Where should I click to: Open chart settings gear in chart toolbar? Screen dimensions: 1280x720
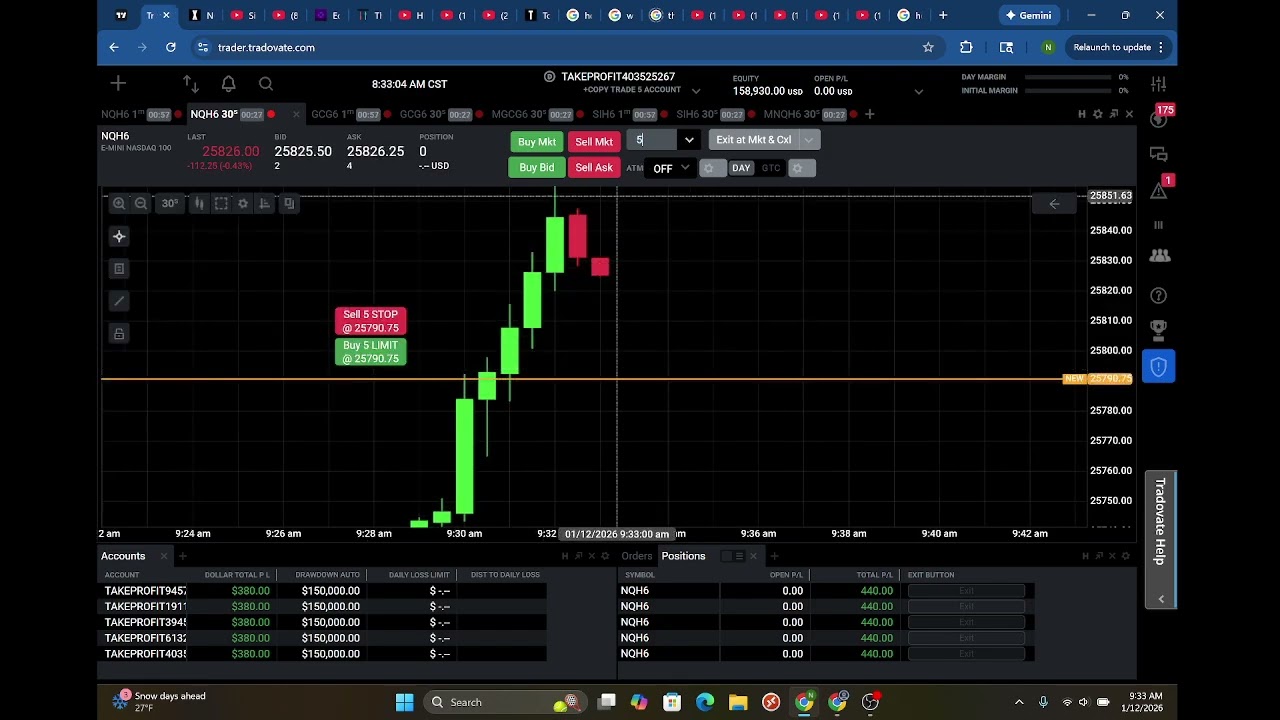point(243,204)
